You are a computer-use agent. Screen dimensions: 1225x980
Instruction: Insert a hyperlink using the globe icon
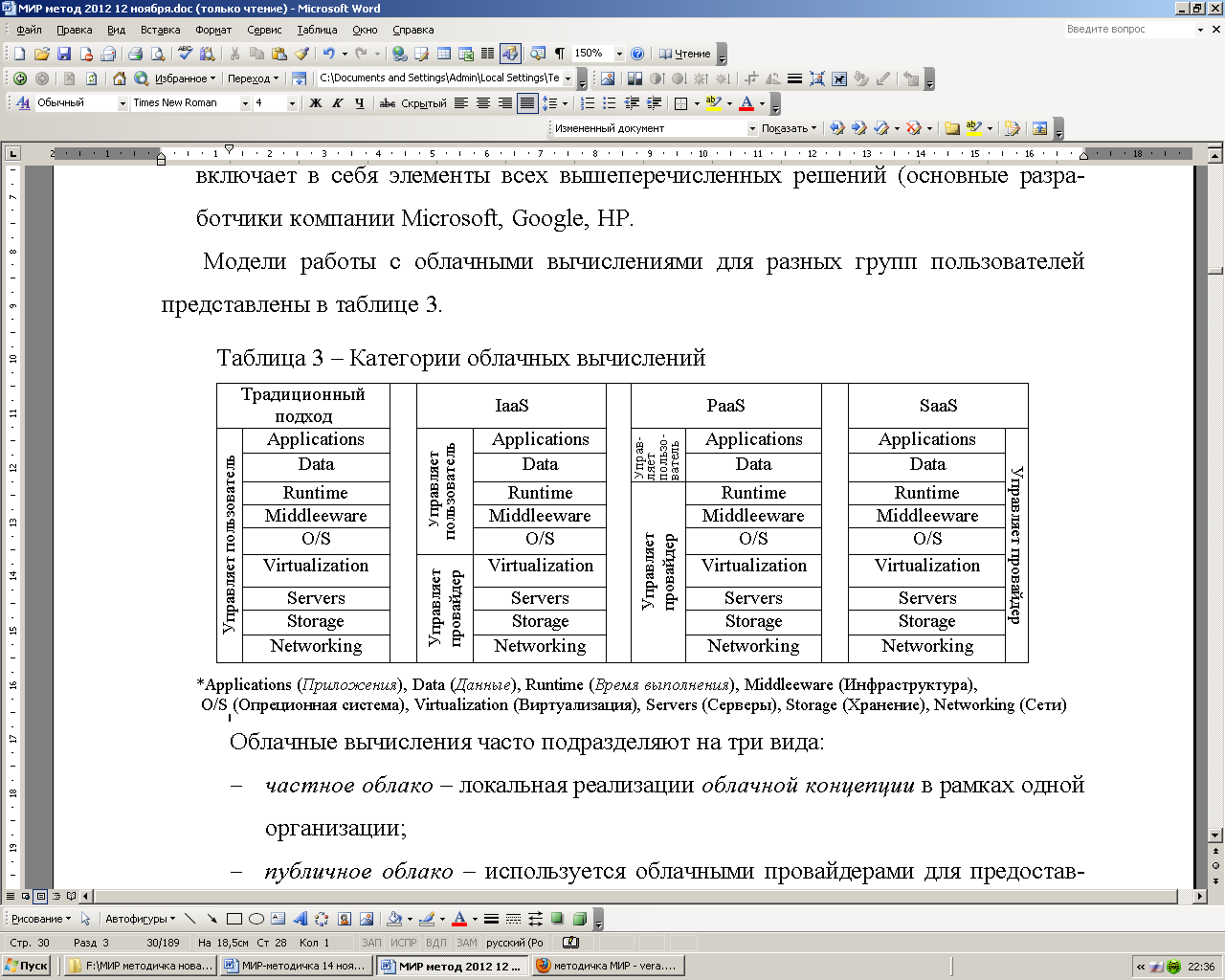400,55
